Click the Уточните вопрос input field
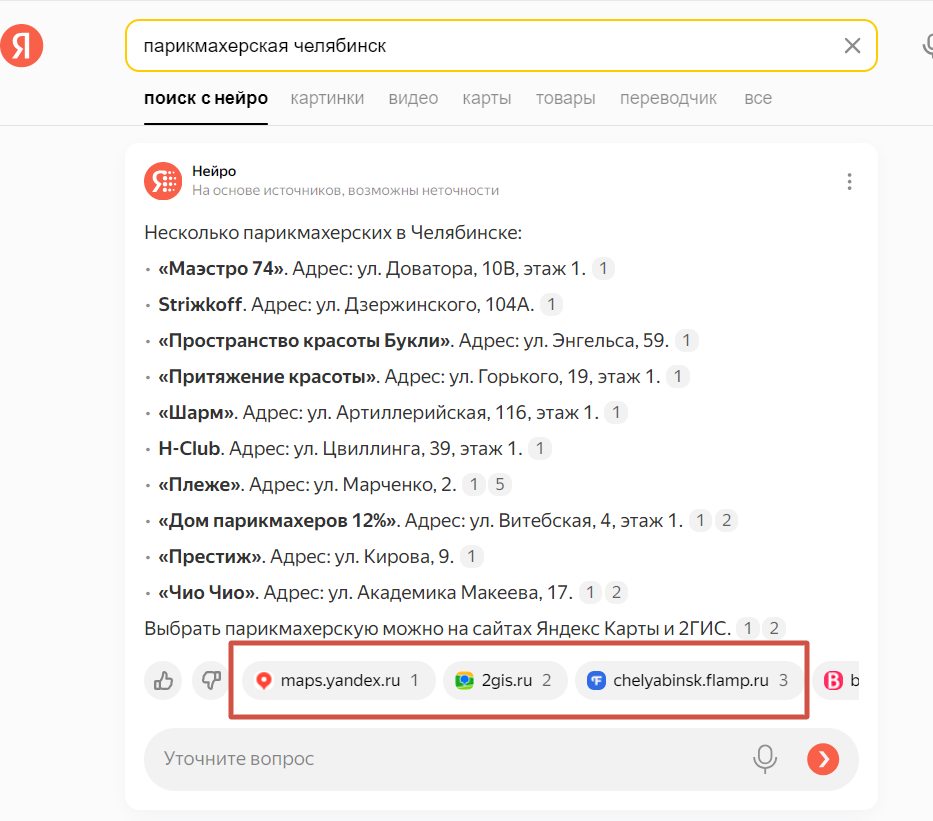The height and width of the screenshot is (821, 933). click(x=400, y=759)
